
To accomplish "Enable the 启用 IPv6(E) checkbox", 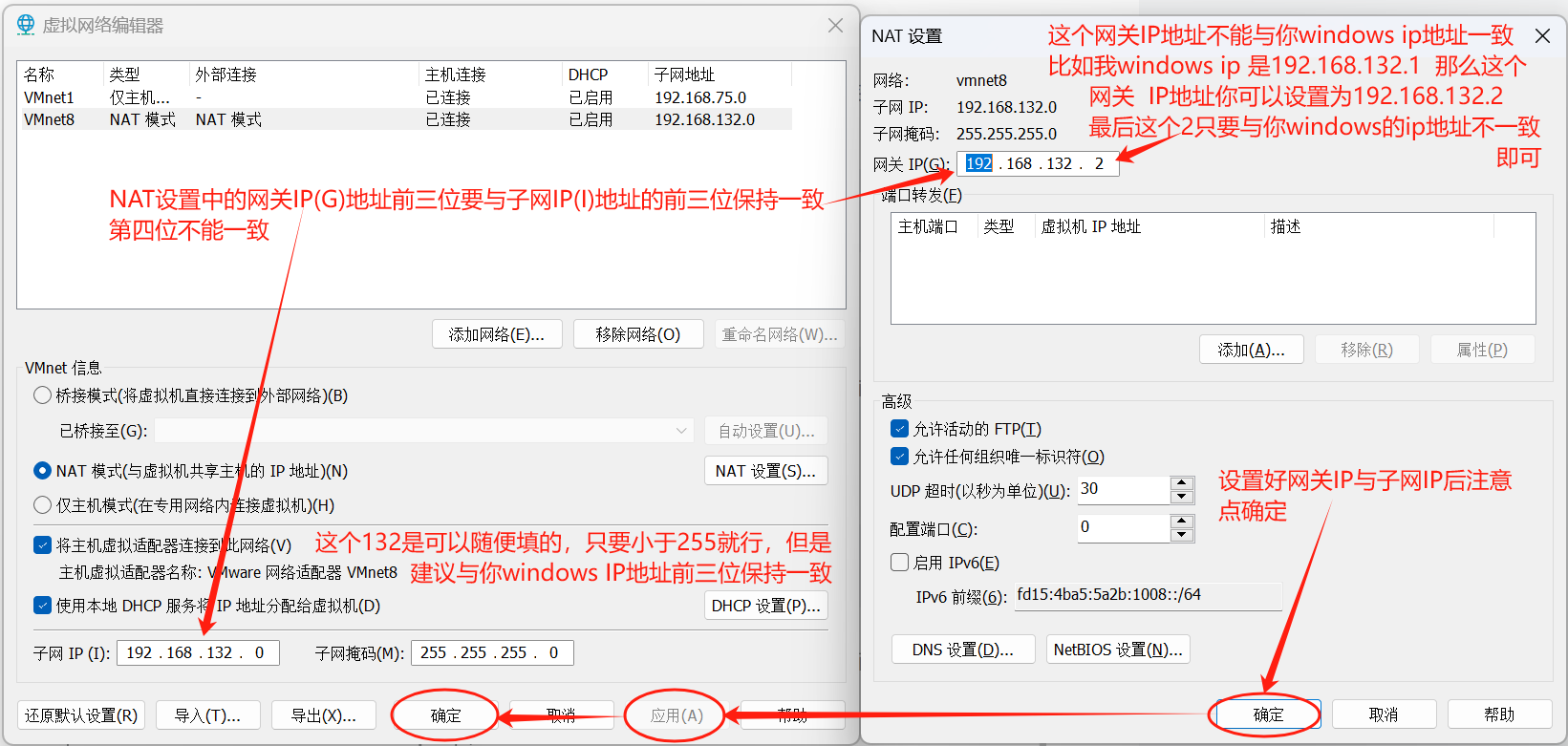I will tap(899, 563).
